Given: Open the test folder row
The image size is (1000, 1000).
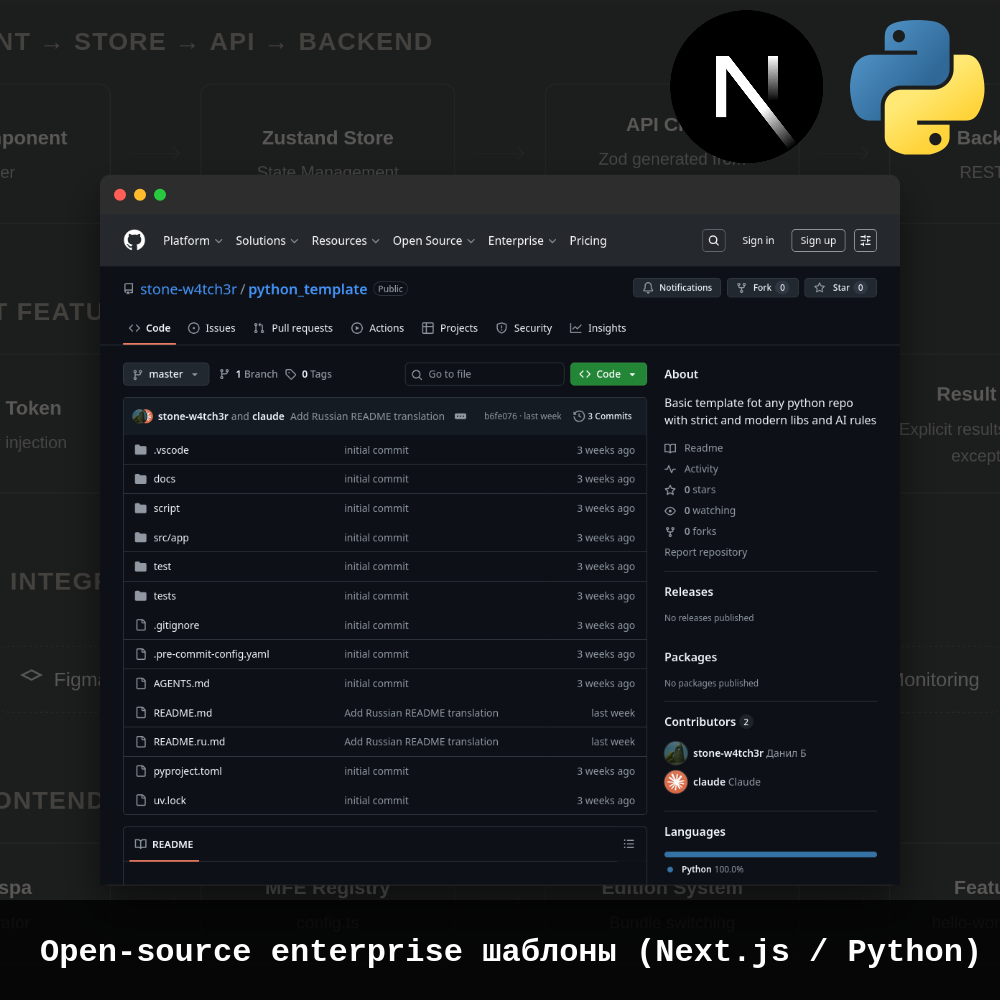Looking at the screenshot, I should click(x=385, y=566).
